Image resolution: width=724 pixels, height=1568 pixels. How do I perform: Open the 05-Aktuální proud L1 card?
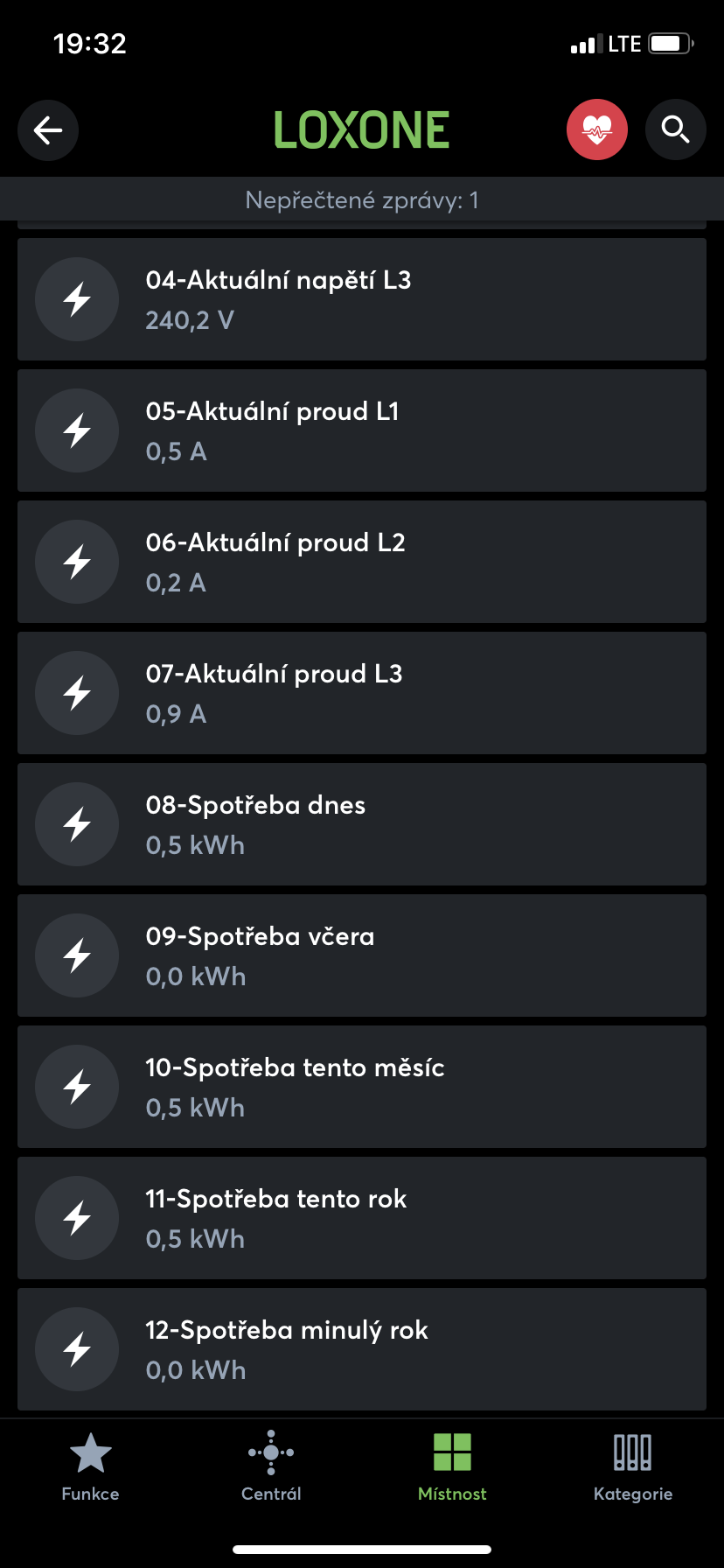coord(362,430)
